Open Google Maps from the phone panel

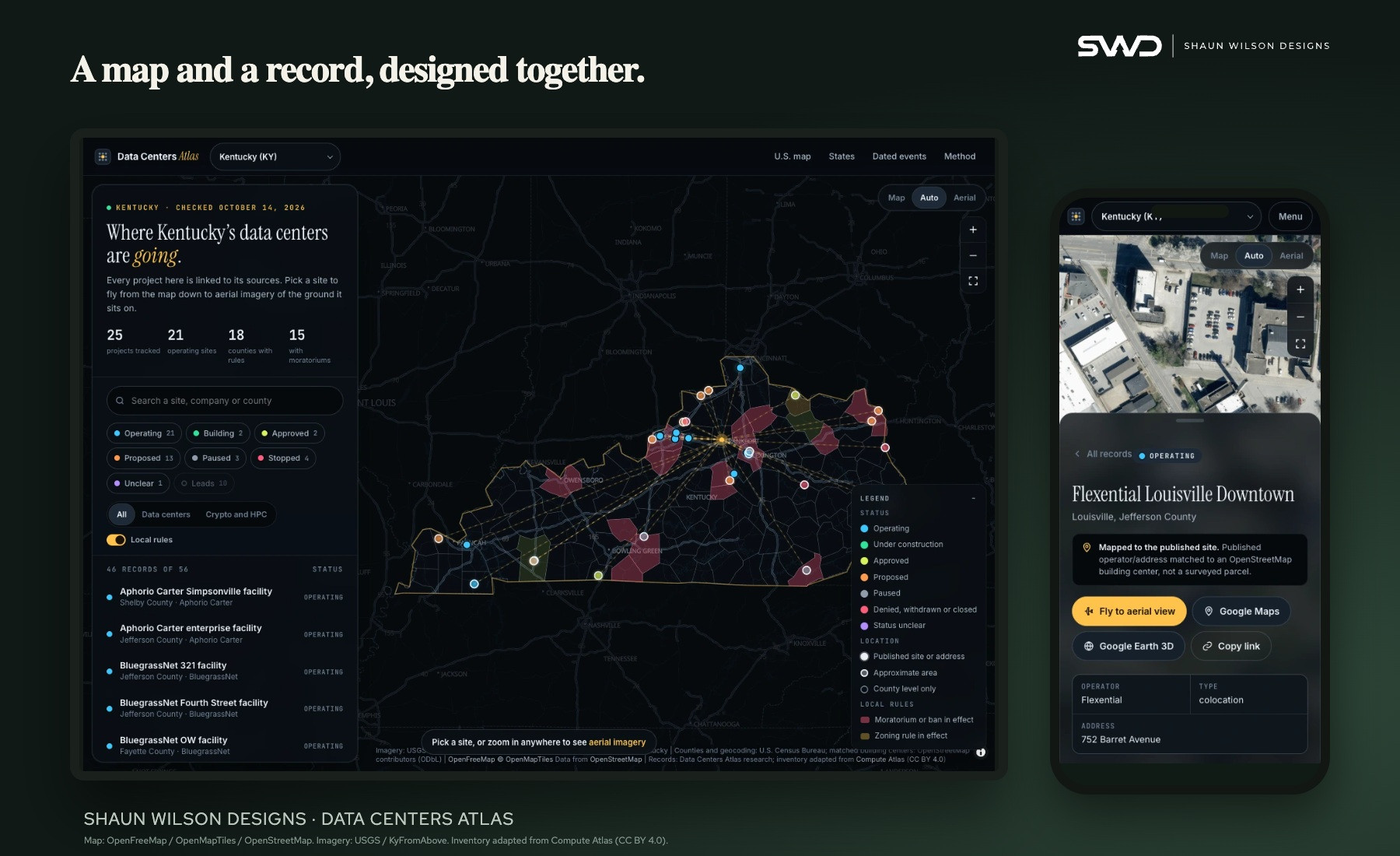[x=1241, y=612]
